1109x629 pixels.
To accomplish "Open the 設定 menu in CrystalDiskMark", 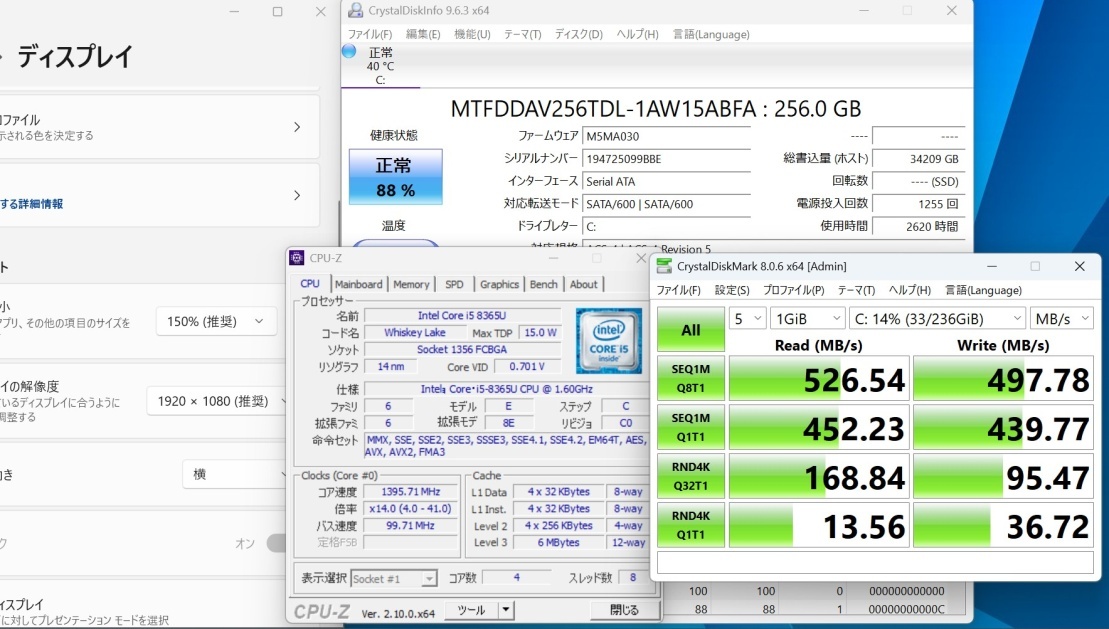I will (x=732, y=290).
